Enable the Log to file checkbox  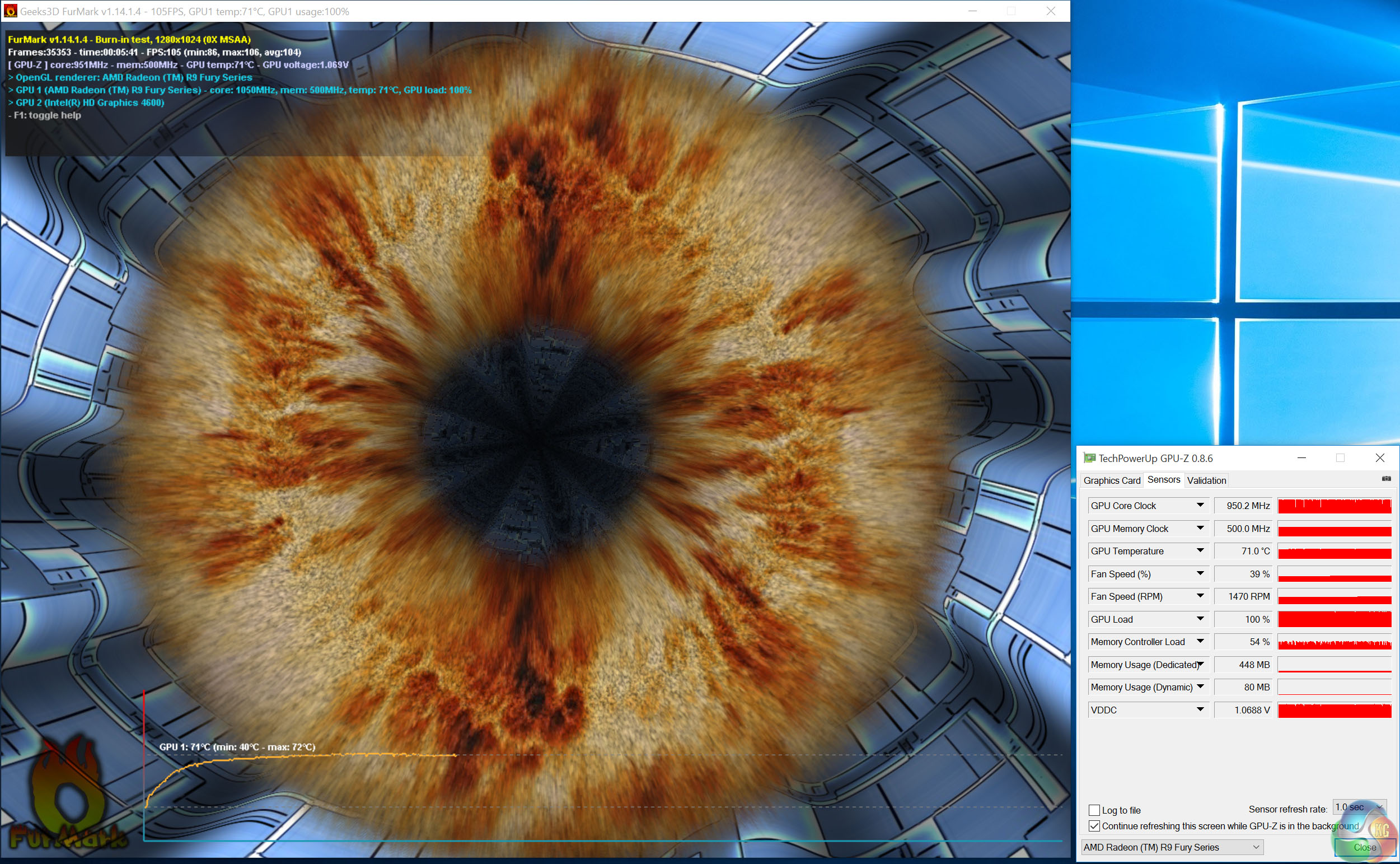tap(1094, 810)
